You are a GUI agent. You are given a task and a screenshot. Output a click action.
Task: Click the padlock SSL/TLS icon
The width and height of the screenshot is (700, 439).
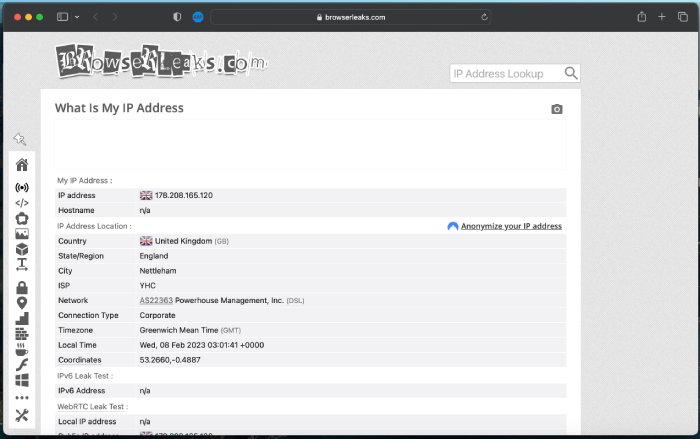[x=22, y=288]
